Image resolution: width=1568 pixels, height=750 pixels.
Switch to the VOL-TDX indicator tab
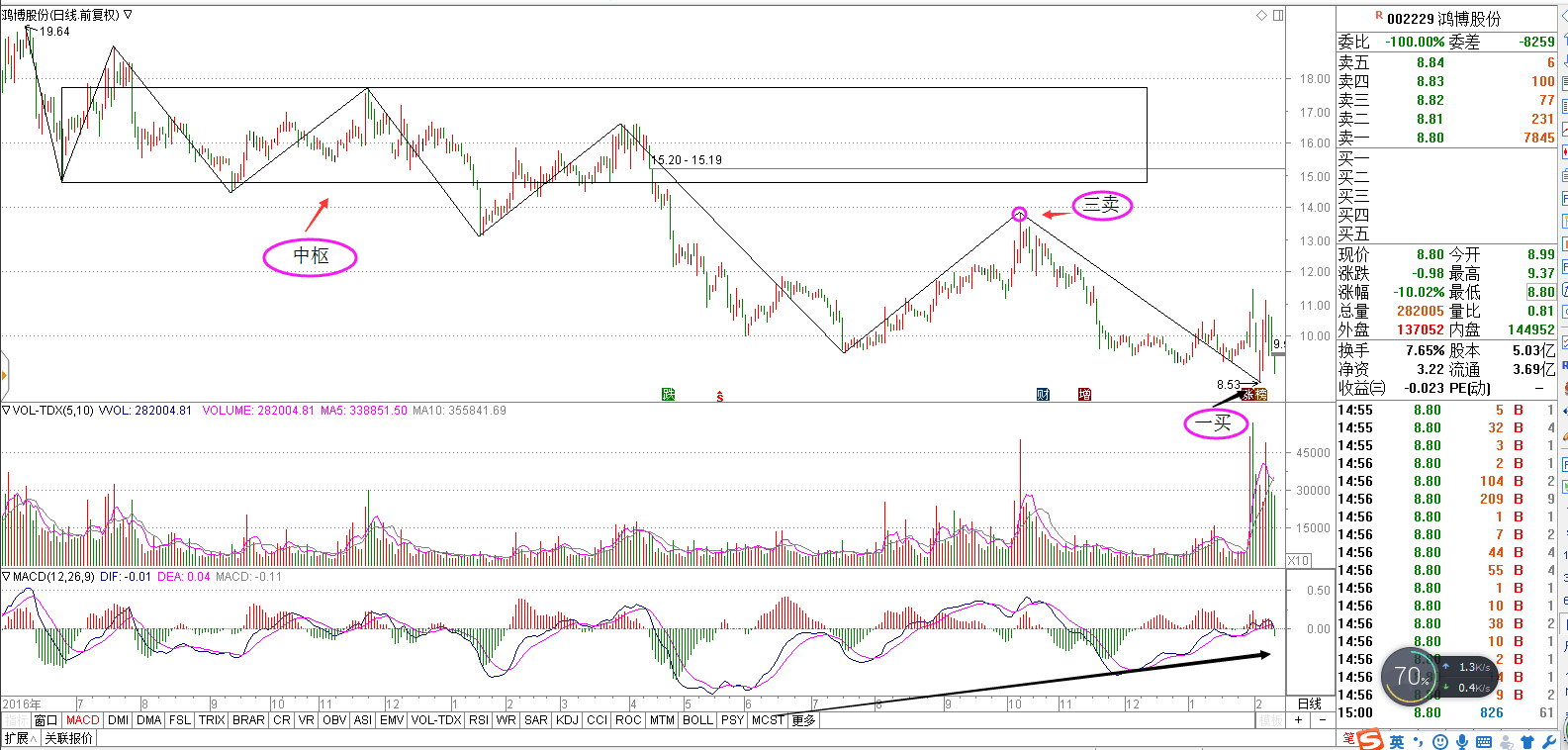click(436, 720)
